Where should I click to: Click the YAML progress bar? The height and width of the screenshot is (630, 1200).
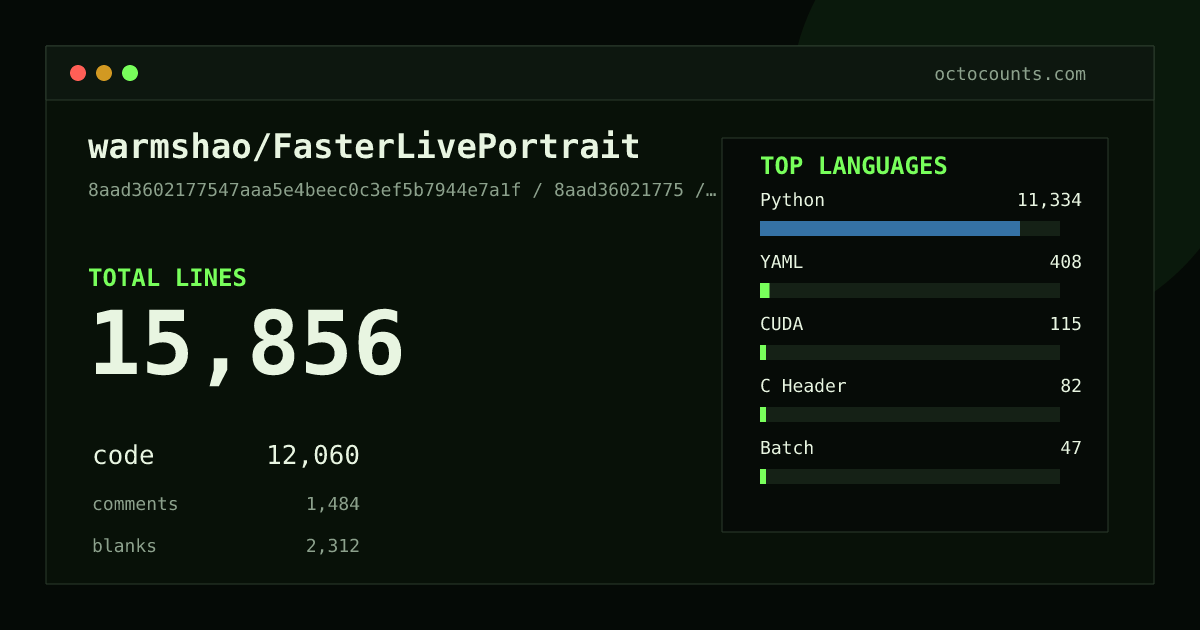point(910,290)
